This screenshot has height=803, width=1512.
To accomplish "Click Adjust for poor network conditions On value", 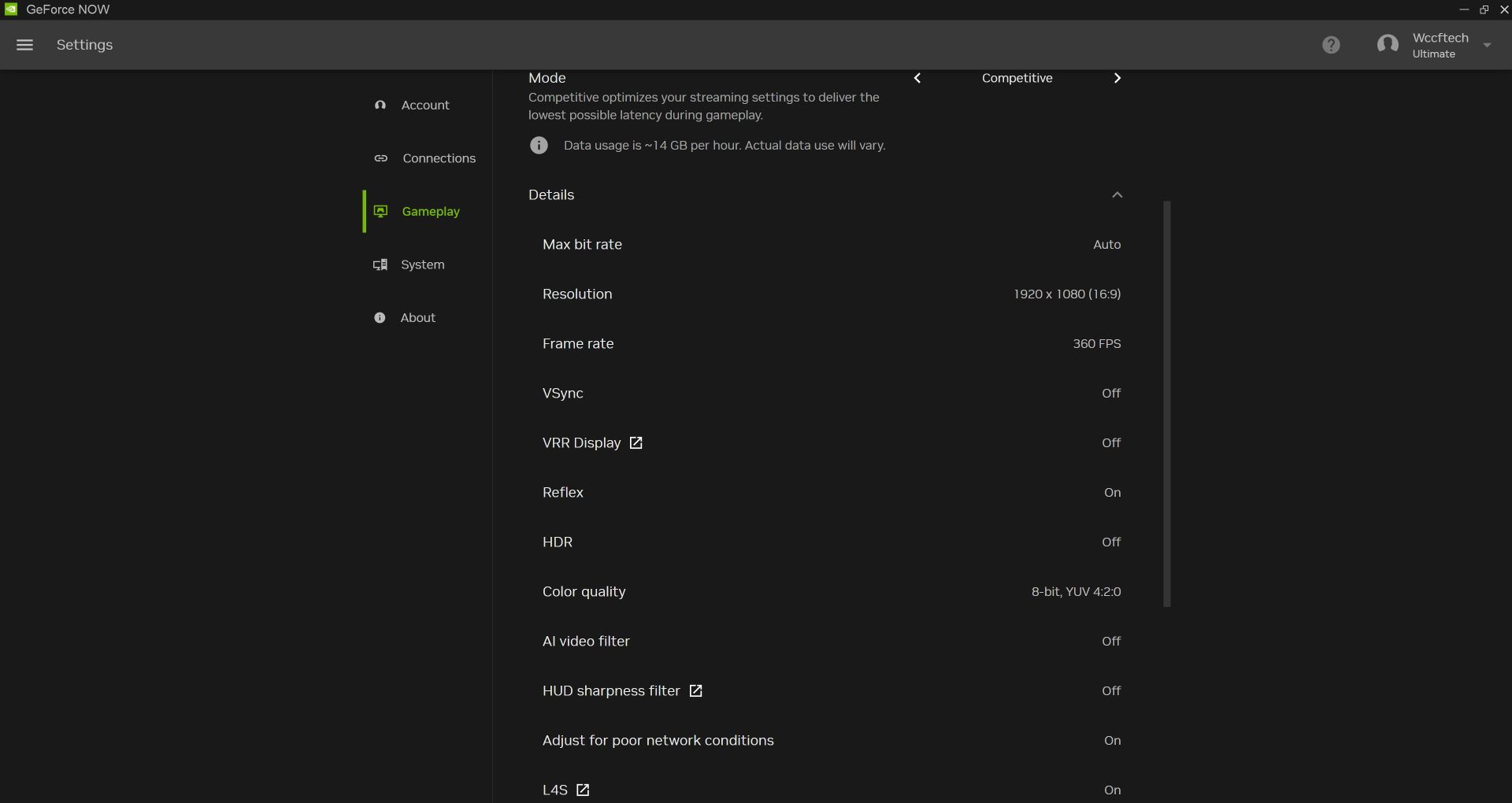I will click(x=1112, y=740).
